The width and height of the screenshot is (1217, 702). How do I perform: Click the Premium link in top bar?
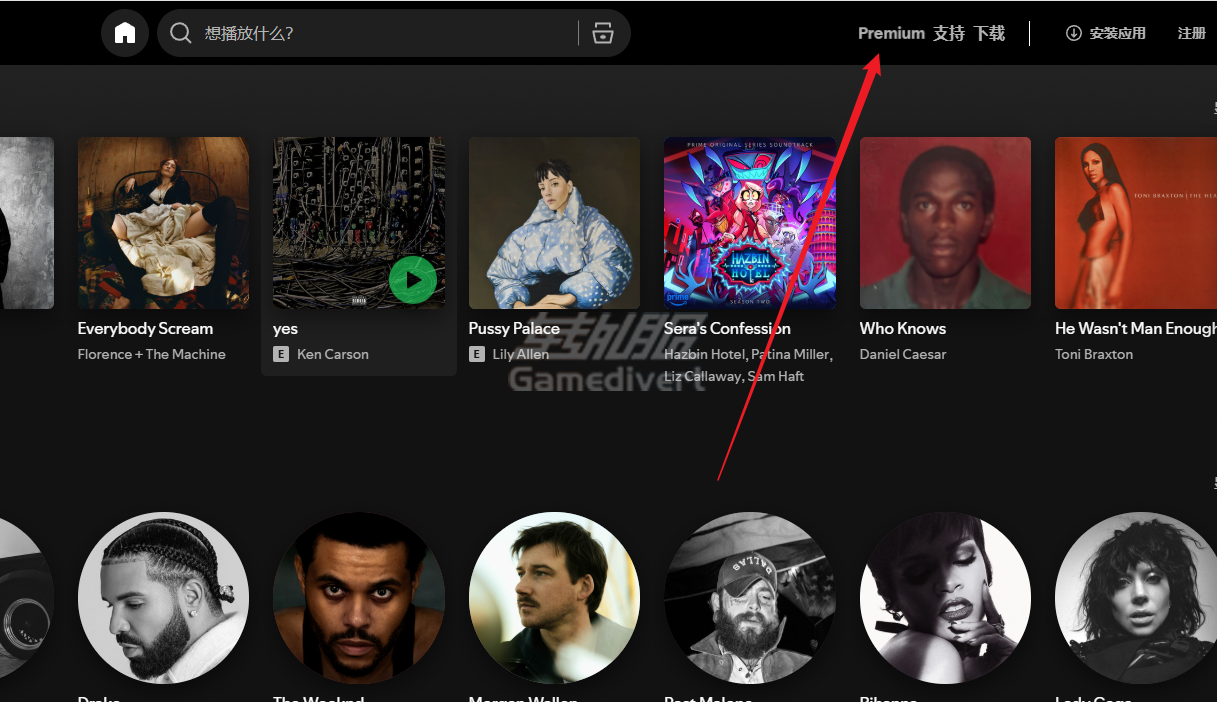[890, 32]
